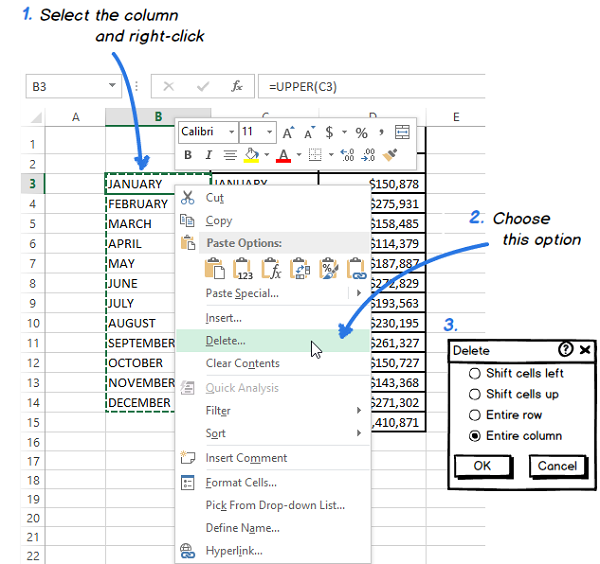Open the font color dropdown arrow

[x=299, y=155]
